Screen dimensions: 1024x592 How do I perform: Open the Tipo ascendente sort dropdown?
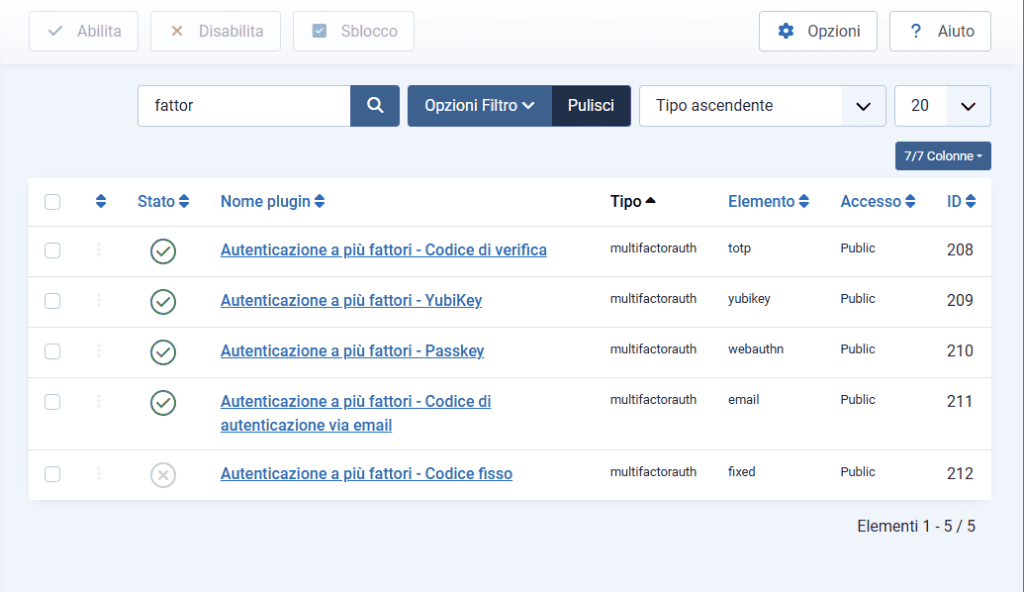[x=762, y=106]
